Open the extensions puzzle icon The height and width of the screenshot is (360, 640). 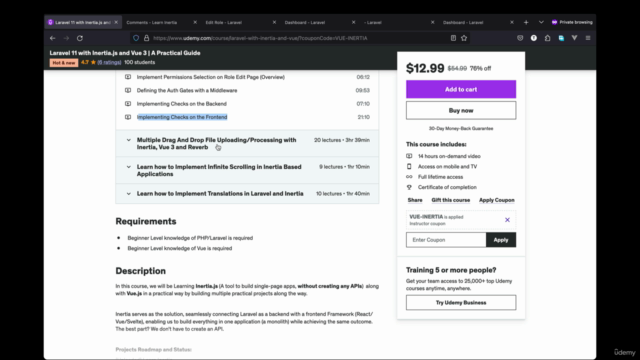pos(547,38)
